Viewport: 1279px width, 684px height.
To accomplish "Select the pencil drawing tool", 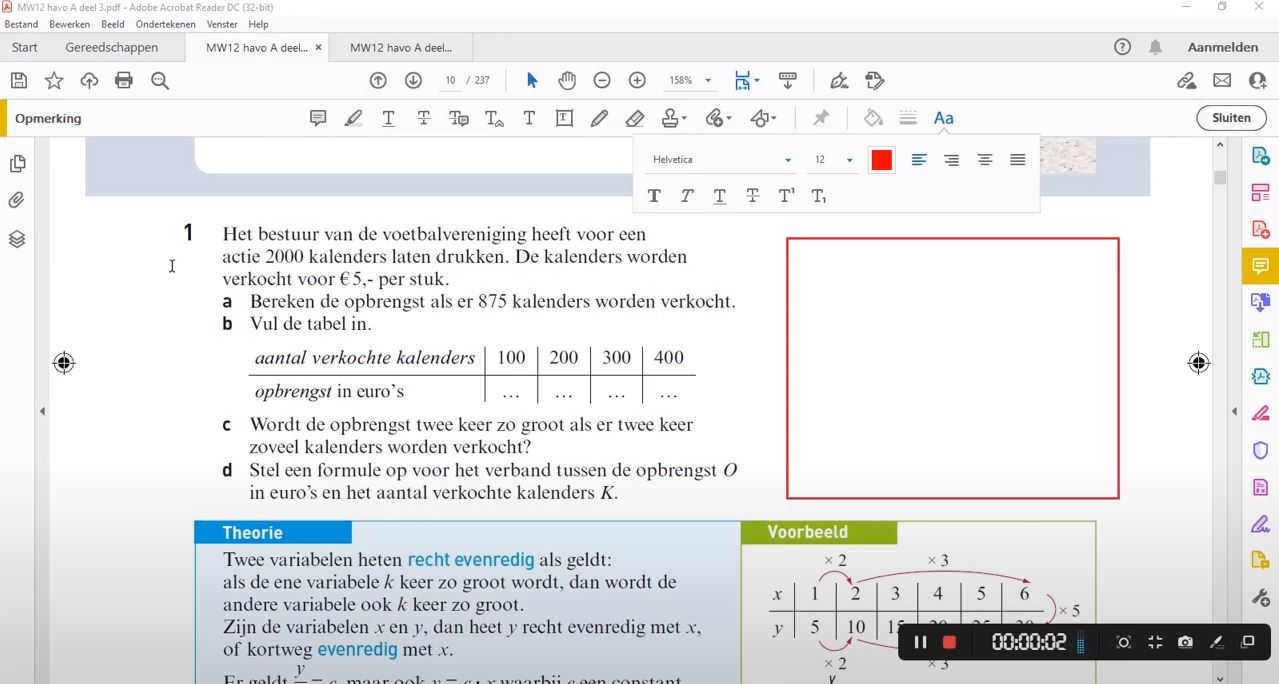I will click(x=599, y=118).
